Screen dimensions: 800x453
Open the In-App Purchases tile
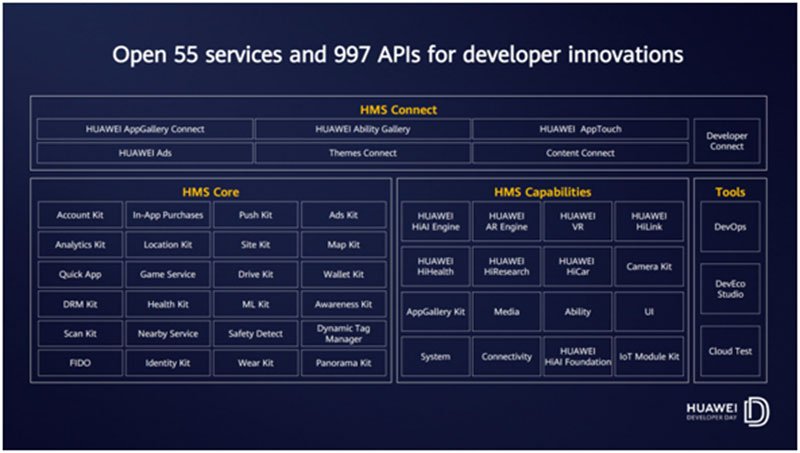167,215
